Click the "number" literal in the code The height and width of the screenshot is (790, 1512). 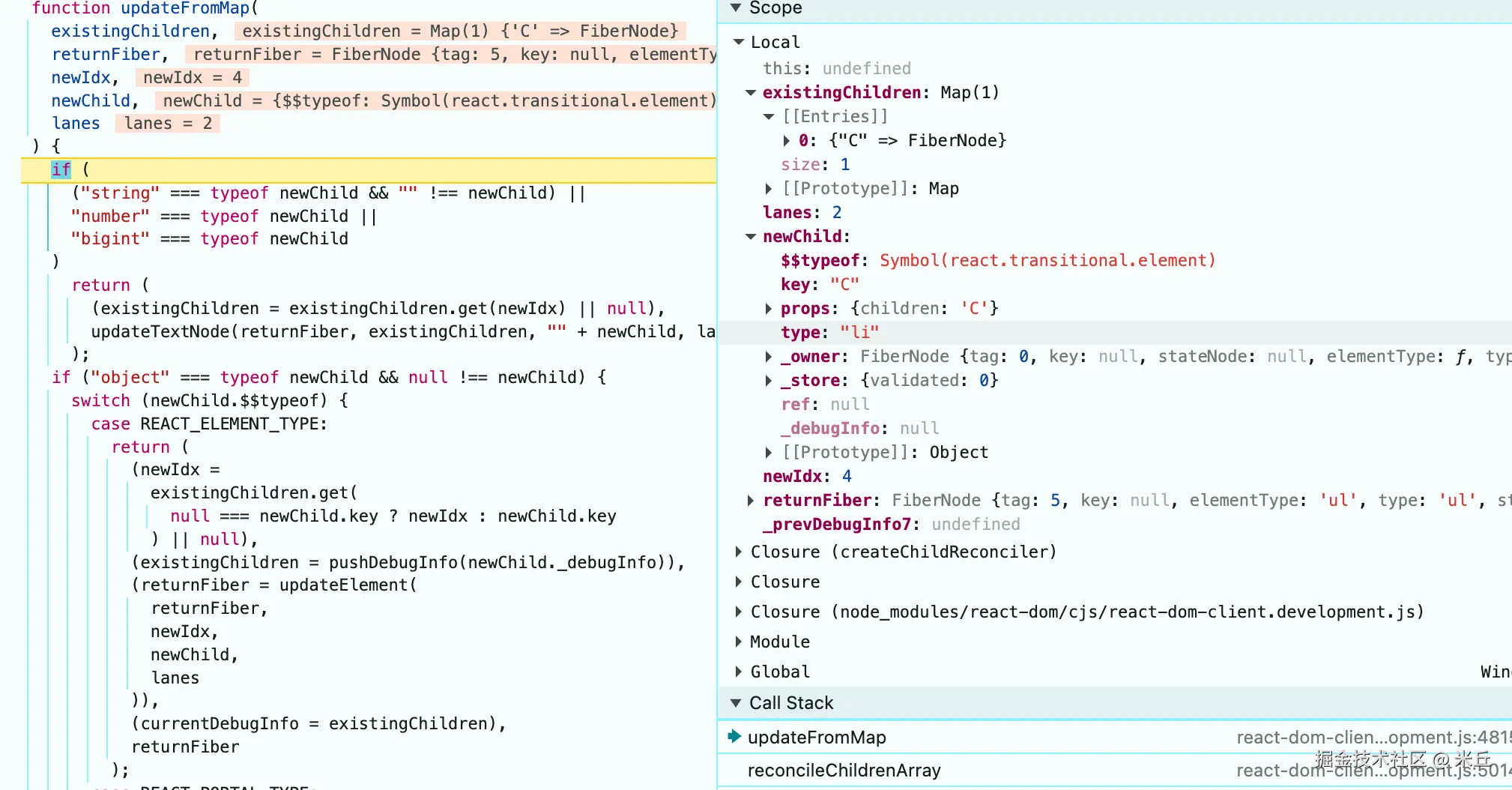pyautogui.click(x=110, y=216)
